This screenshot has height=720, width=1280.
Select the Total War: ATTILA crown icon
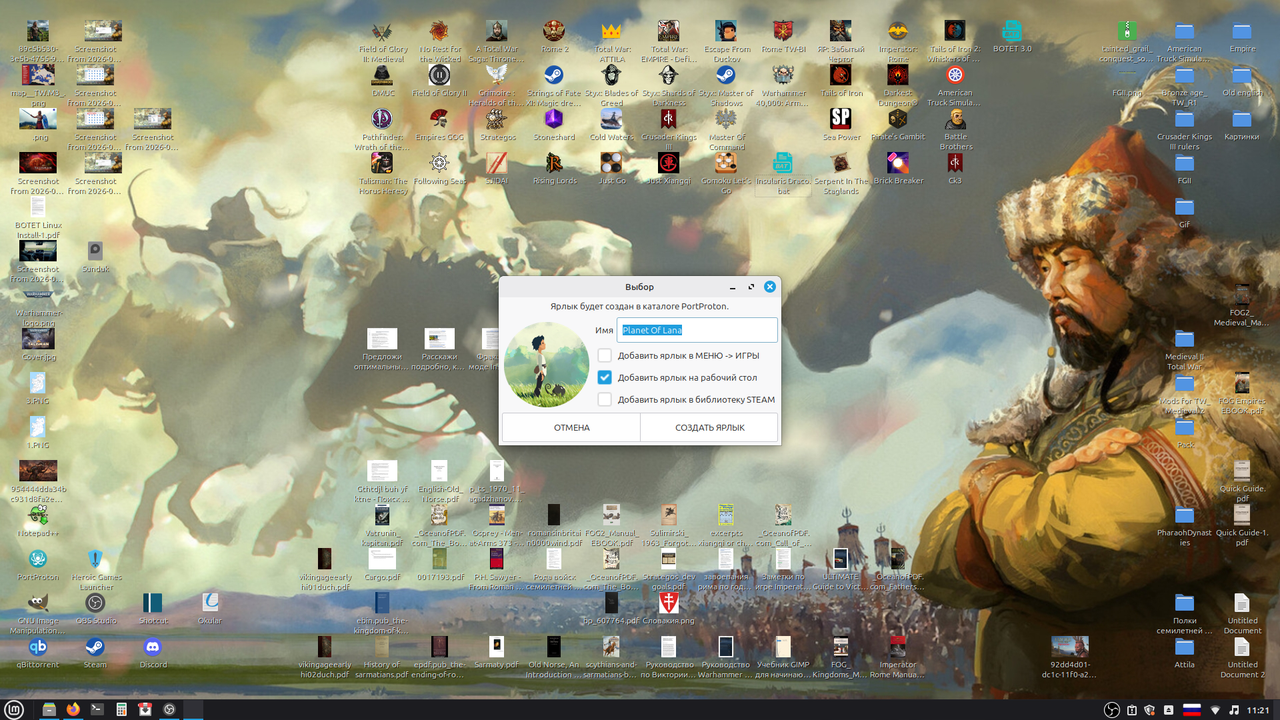click(611, 31)
